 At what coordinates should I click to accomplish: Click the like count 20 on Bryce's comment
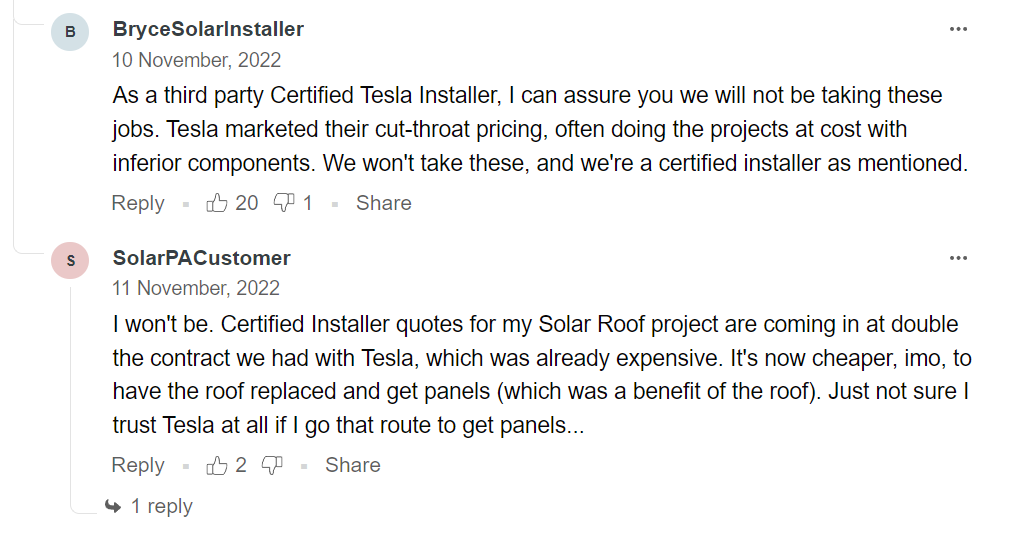(247, 204)
